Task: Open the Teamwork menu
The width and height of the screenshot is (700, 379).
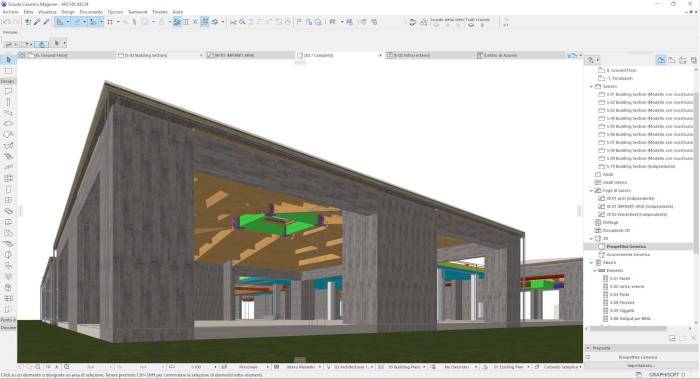Action: click(x=138, y=12)
